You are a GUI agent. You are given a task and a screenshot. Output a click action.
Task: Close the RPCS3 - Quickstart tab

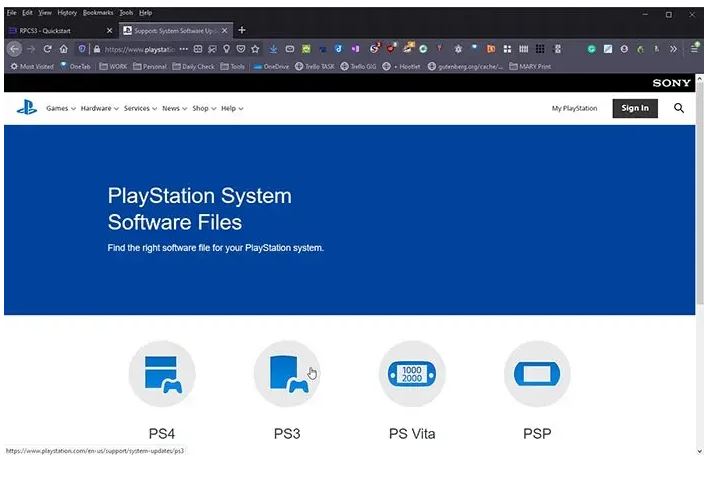coord(109,30)
